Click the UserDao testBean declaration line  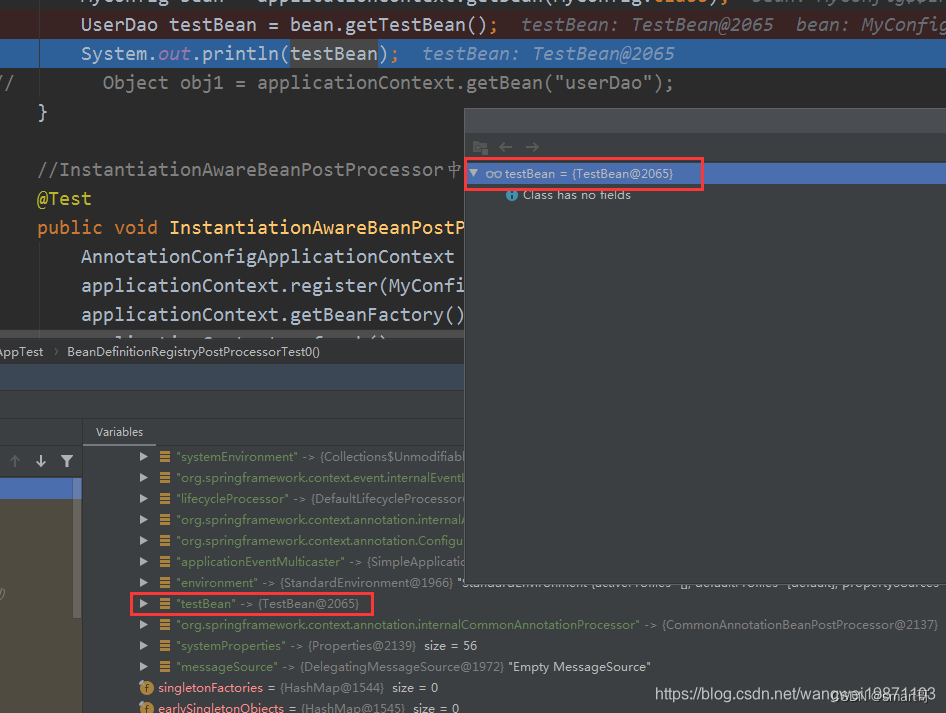click(x=290, y=25)
